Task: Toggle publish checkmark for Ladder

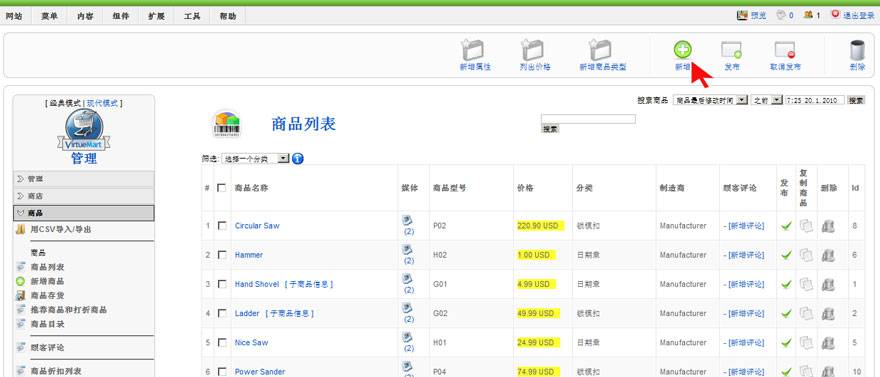Action: (786, 313)
